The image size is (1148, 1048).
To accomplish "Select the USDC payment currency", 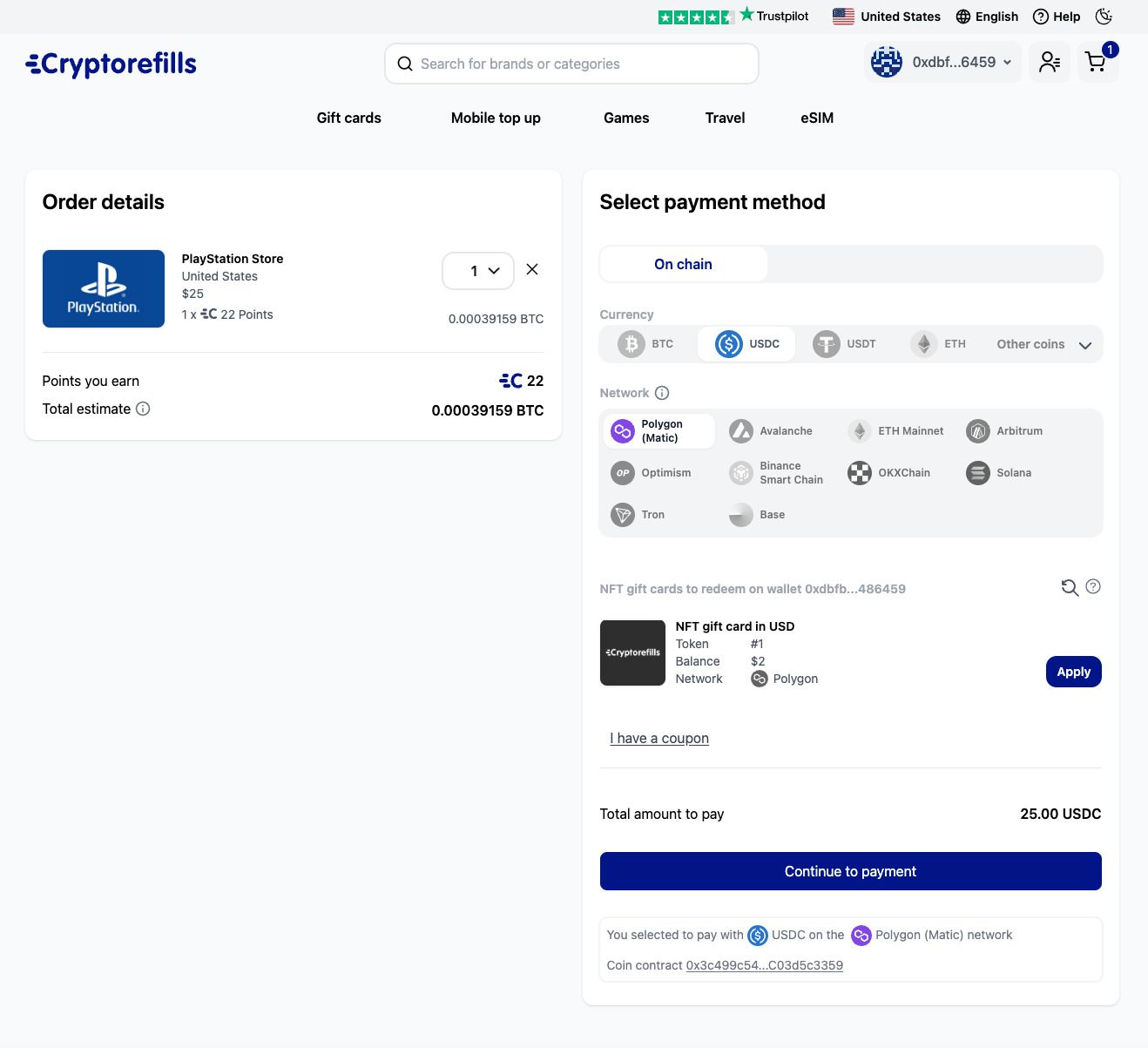I will click(x=746, y=343).
